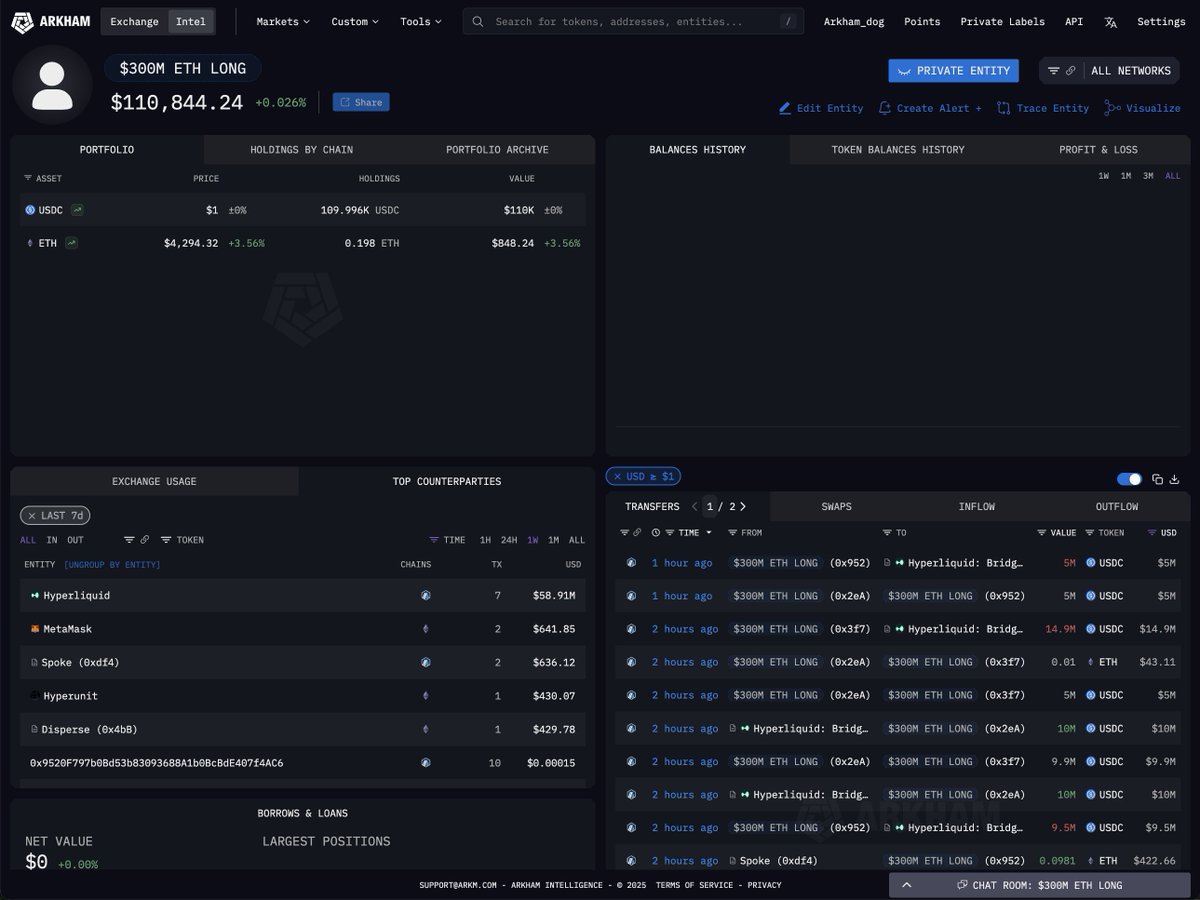Open the Chat Room: $300M ETH LONG bar

tap(1040, 885)
